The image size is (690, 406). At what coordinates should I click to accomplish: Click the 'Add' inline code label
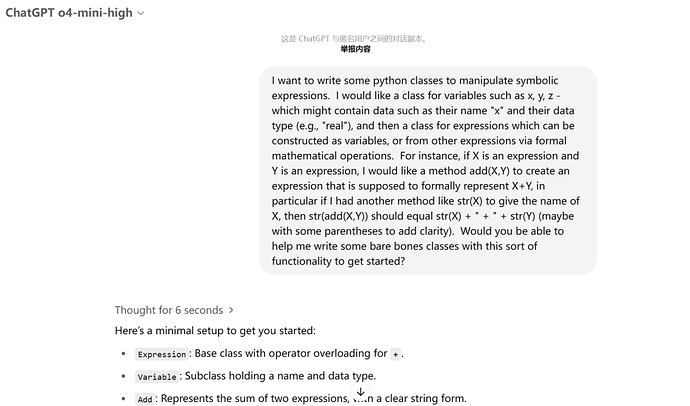point(145,399)
